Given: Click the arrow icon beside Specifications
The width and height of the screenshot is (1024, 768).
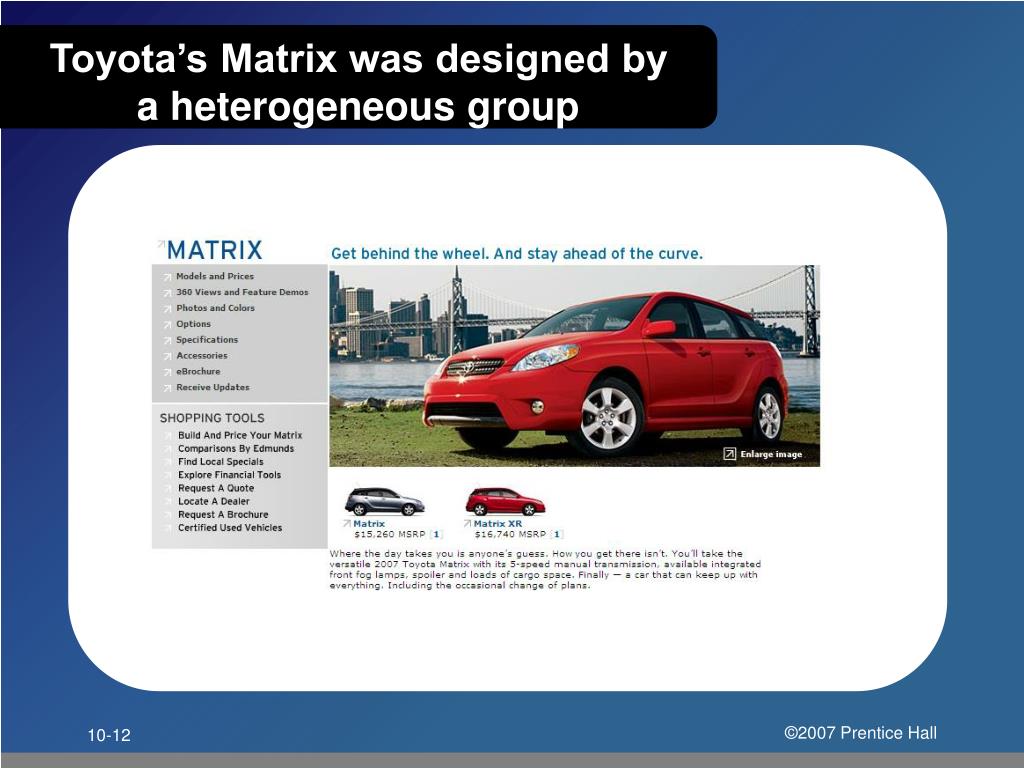Looking at the screenshot, I should tap(168, 340).
